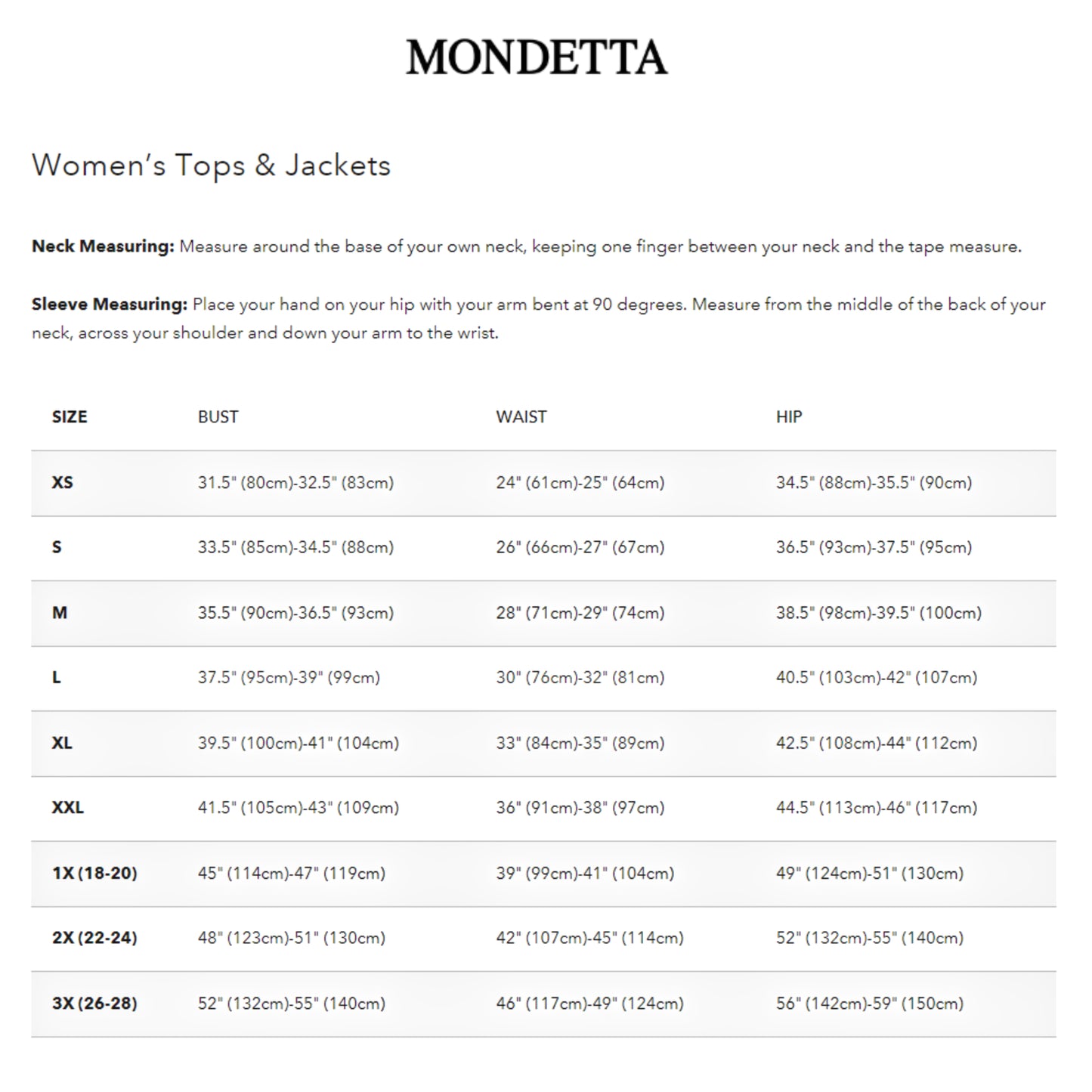Click the L size row label
This screenshot has height=1092, width=1092.
coord(57,678)
